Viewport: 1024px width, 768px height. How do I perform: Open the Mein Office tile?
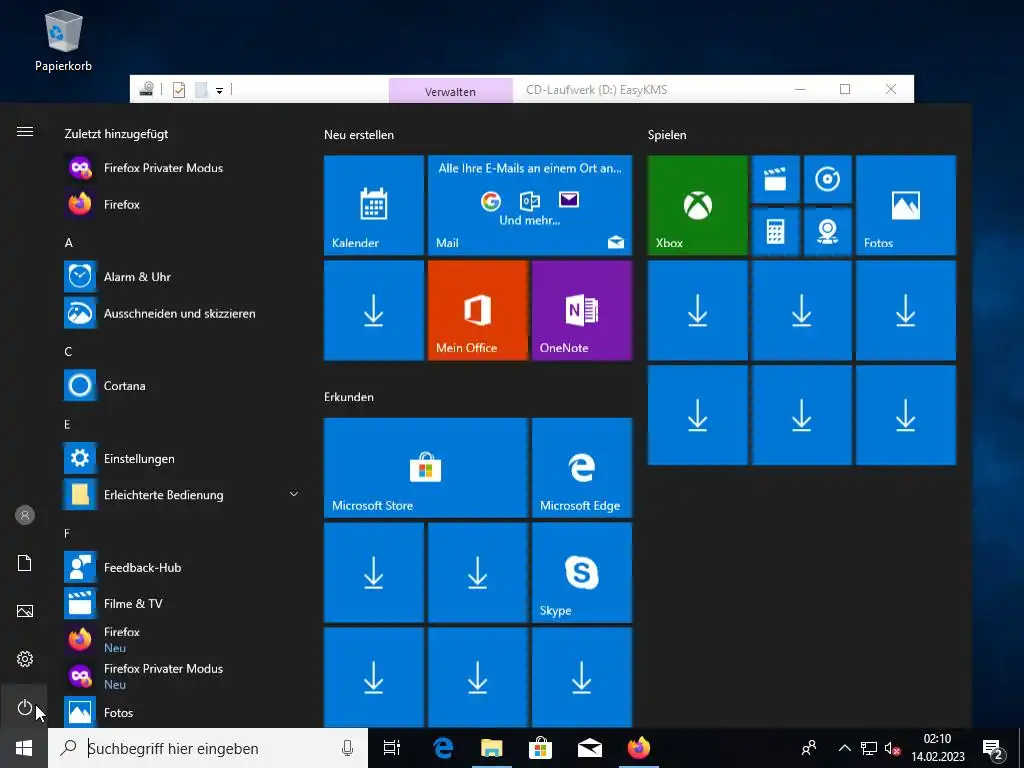click(x=477, y=310)
